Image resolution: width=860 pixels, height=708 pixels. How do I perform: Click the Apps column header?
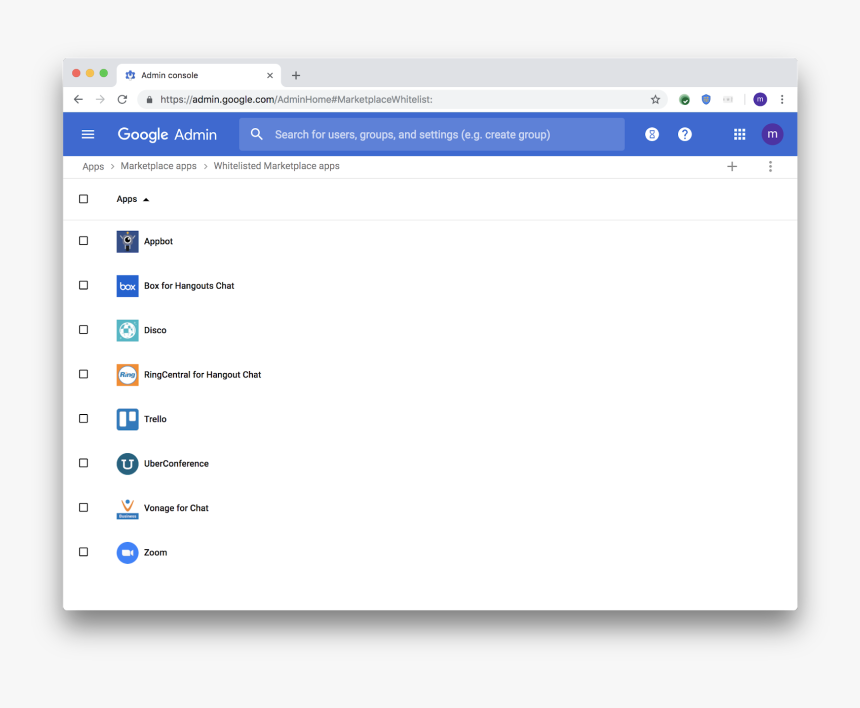(127, 199)
